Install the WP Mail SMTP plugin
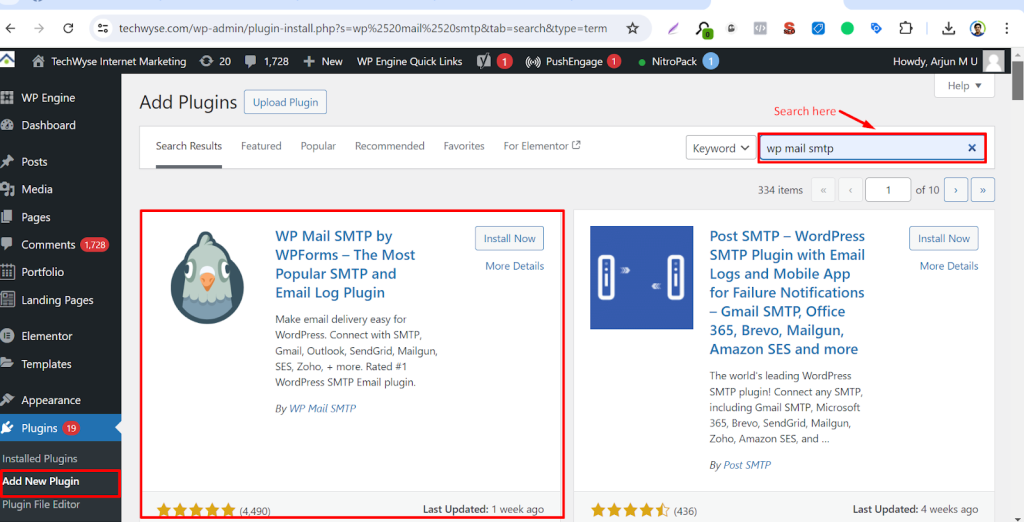The image size is (1024, 522). [510, 238]
